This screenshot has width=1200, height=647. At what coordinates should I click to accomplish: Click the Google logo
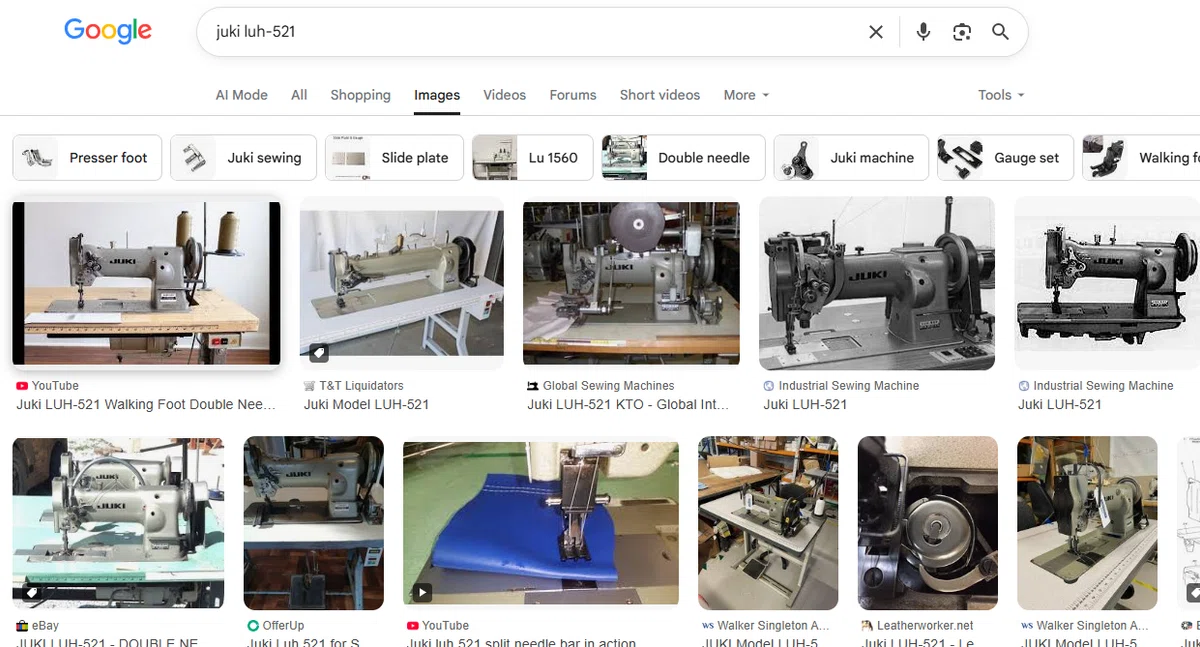click(108, 31)
